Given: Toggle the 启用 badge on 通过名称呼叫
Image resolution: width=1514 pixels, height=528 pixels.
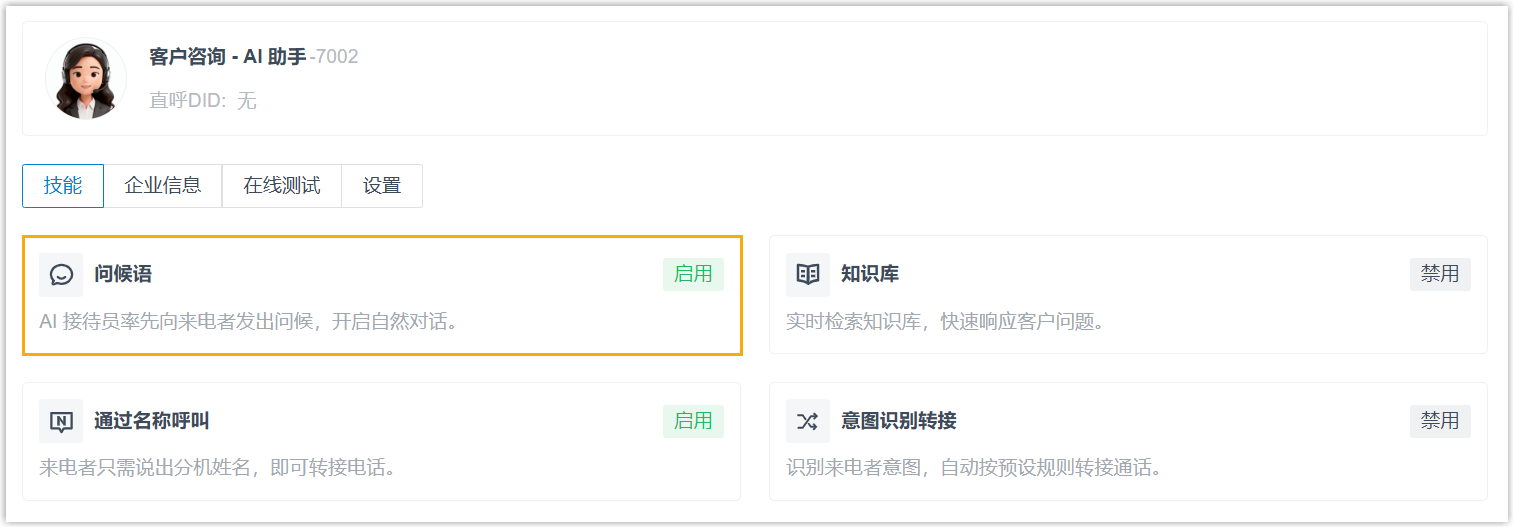Looking at the screenshot, I should [693, 421].
